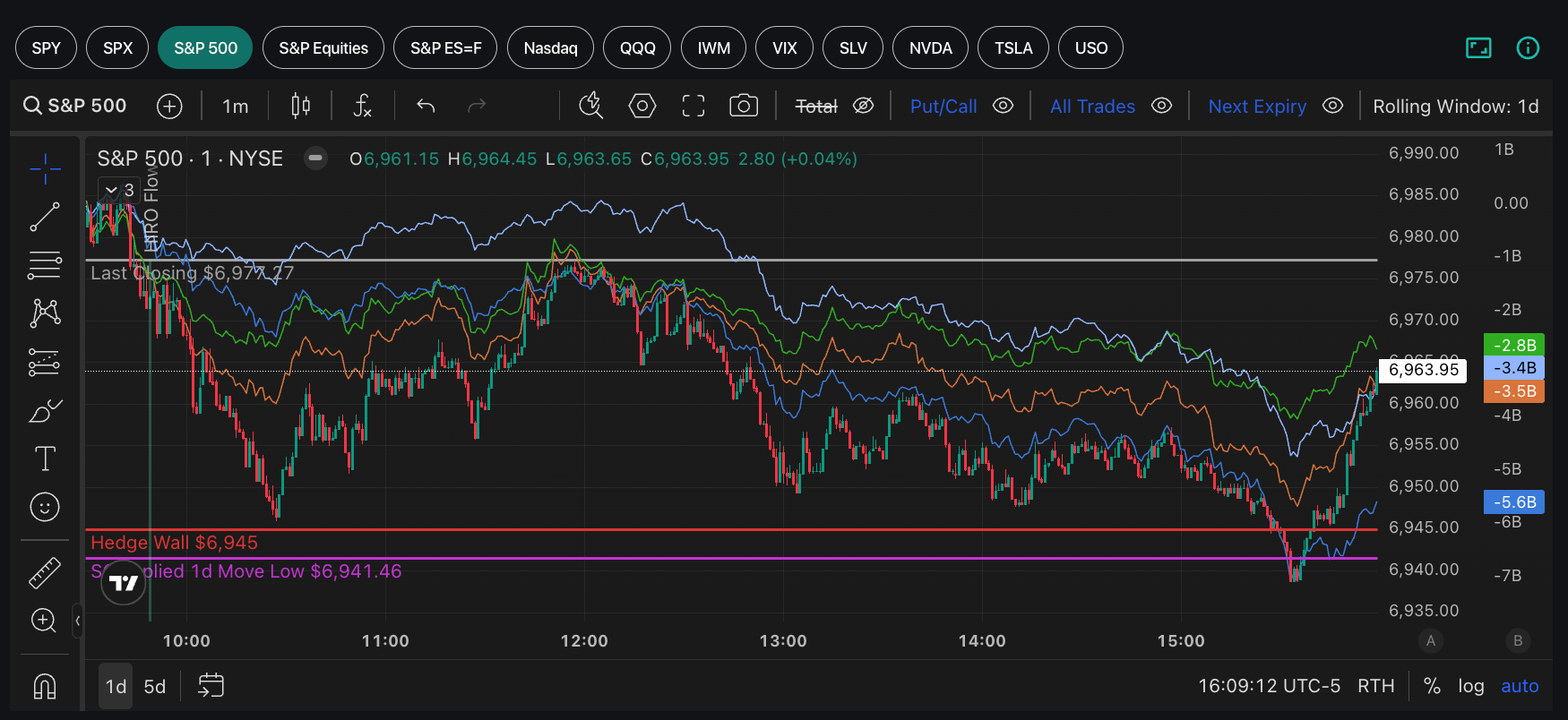Open the horizontal lines / Fib tool
1568x720 pixels.
(x=45, y=265)
